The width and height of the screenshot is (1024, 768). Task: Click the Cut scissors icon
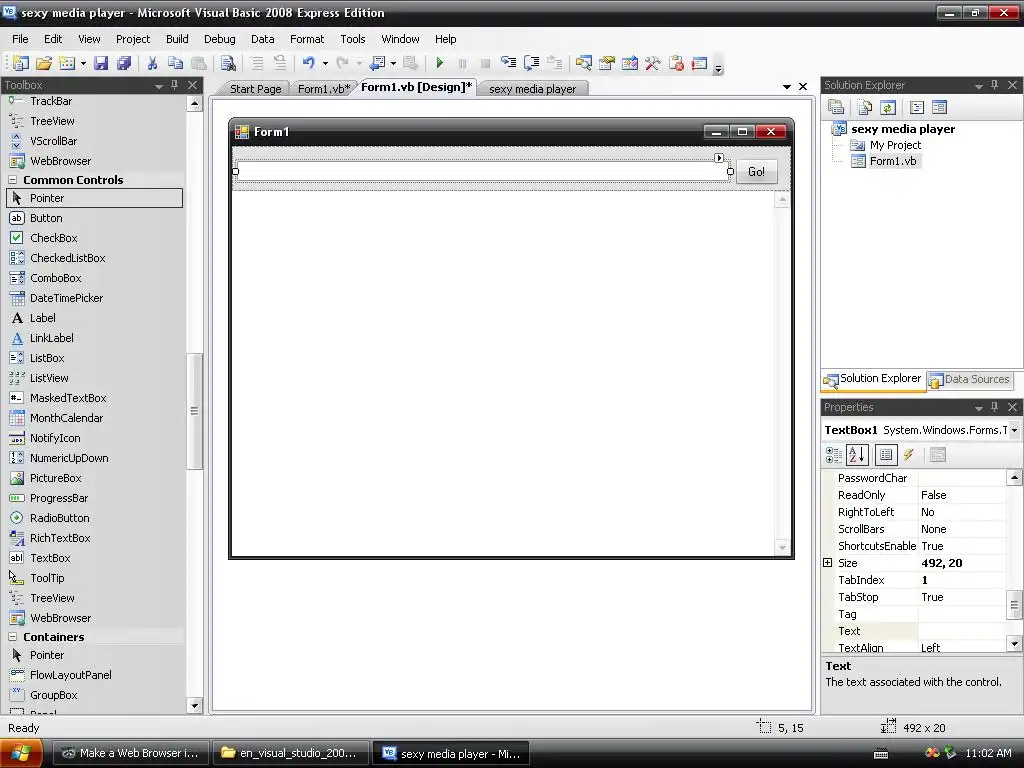tap(152, 63)
